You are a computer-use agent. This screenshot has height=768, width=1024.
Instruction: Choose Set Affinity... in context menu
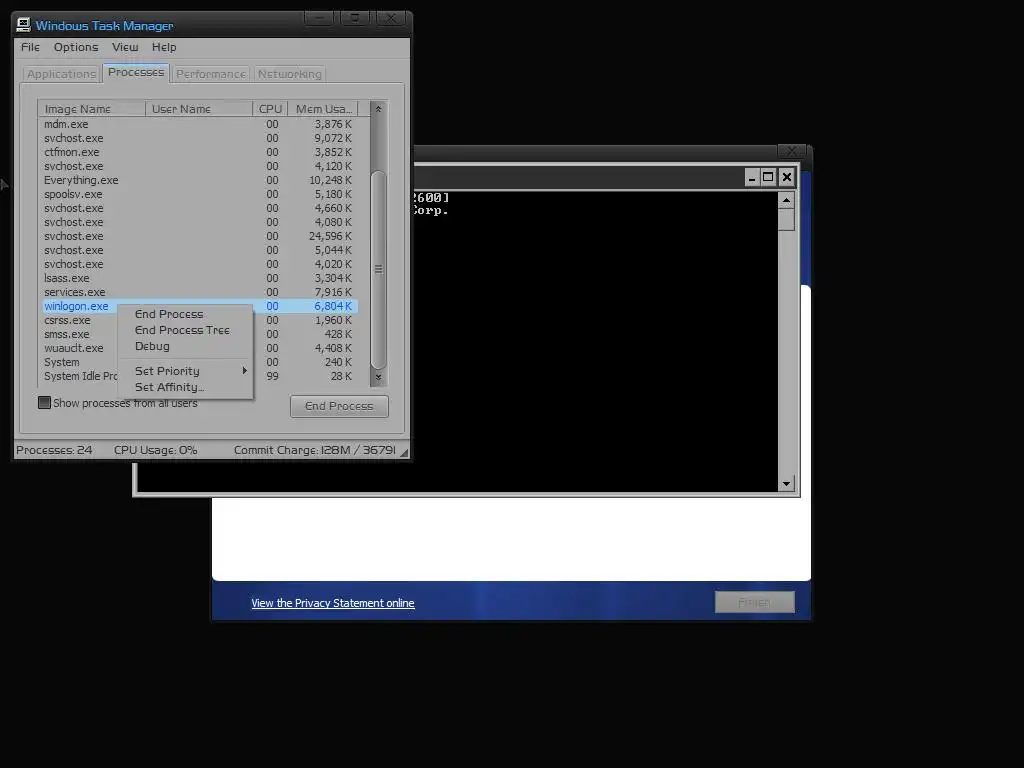(185, 387)
